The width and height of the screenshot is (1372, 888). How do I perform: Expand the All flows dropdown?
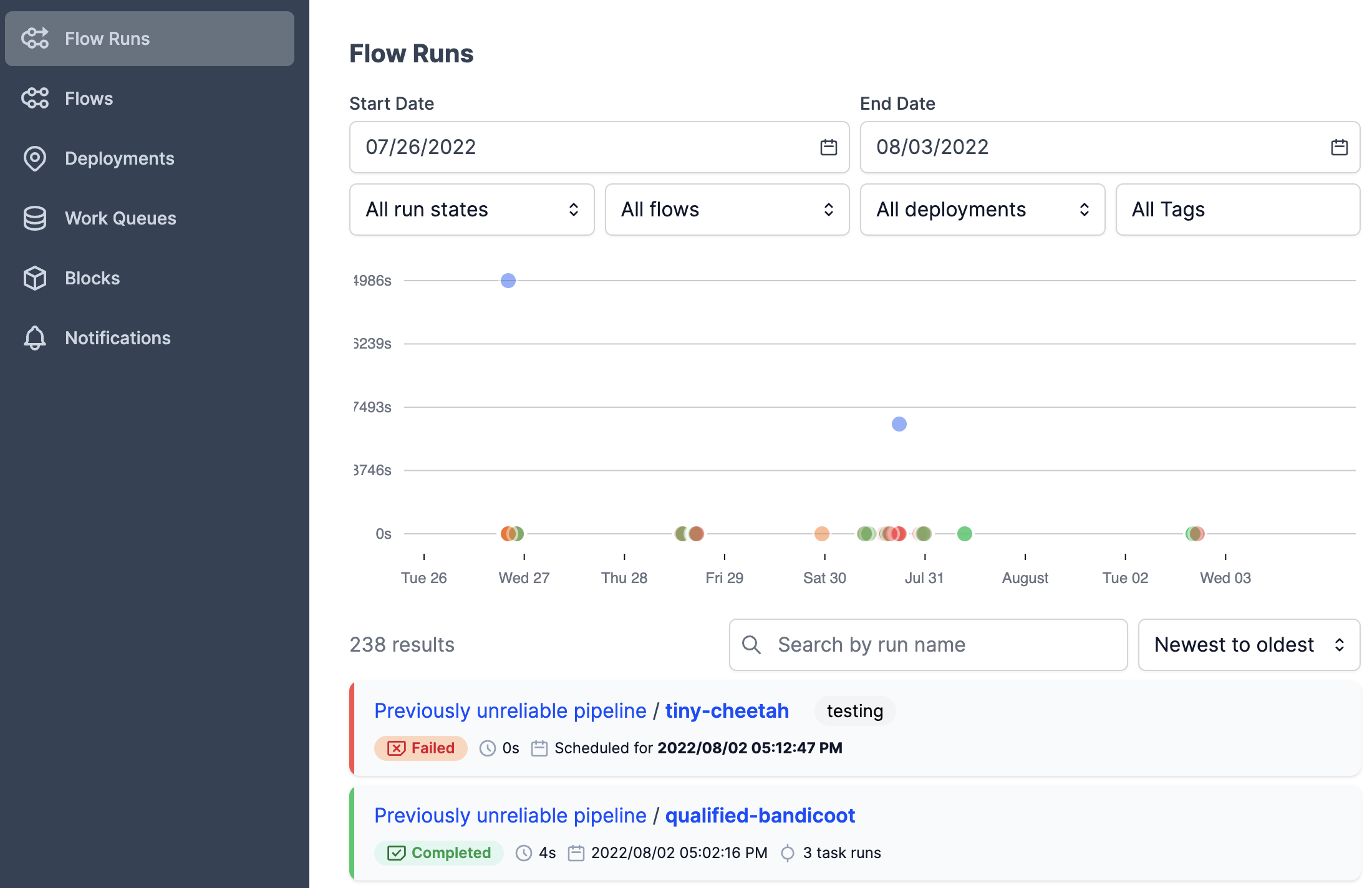(x=727, y=210)
